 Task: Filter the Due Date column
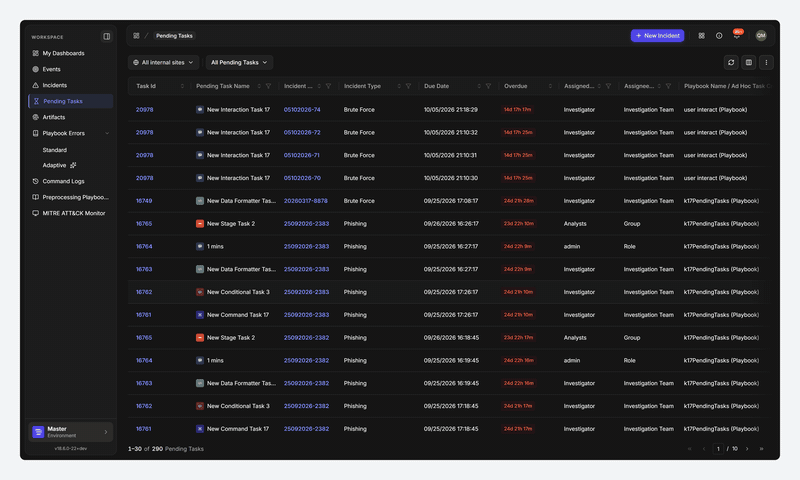488,86
